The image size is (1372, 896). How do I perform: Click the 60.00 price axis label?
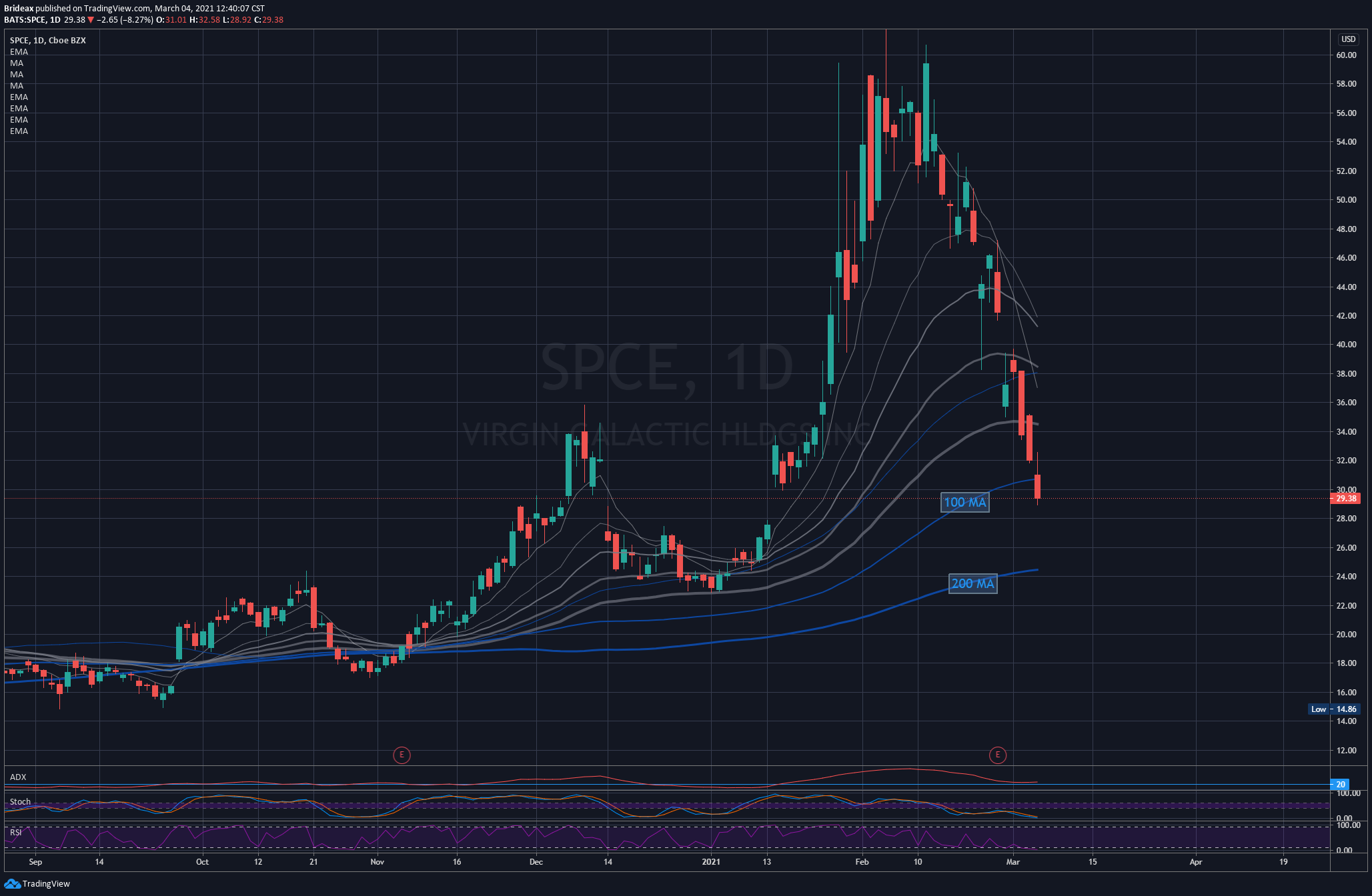tap(1346, 55)
